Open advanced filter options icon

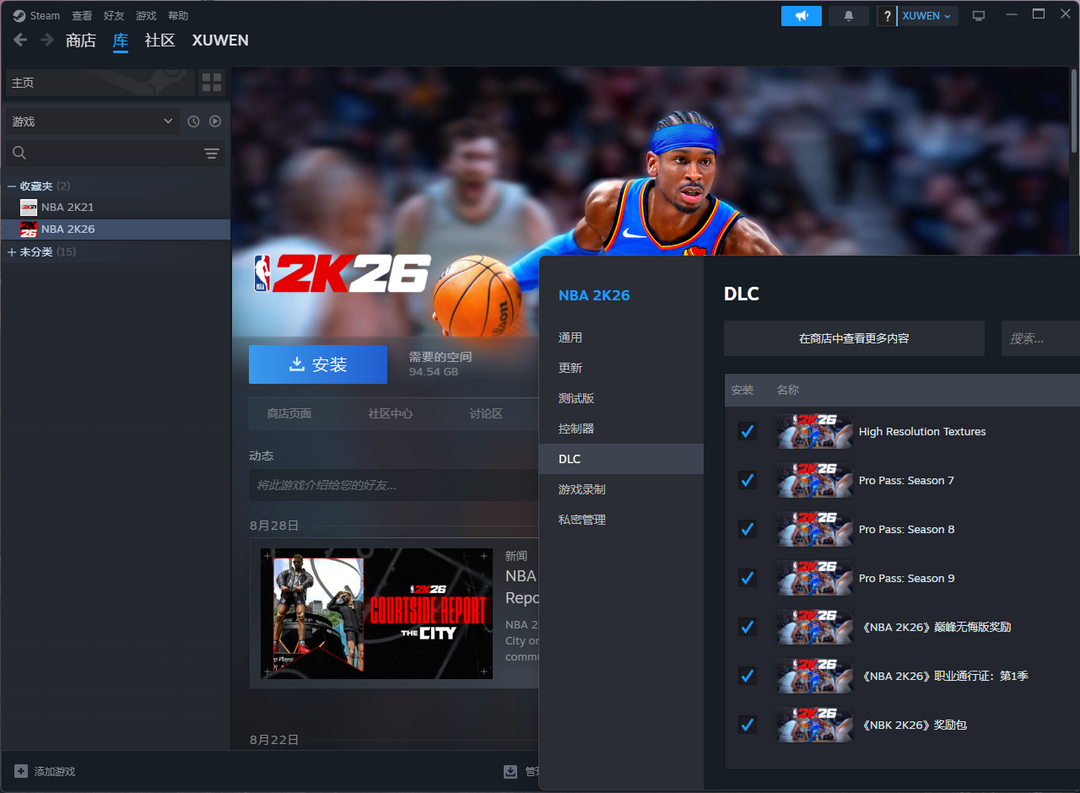(x=211, y=153)
